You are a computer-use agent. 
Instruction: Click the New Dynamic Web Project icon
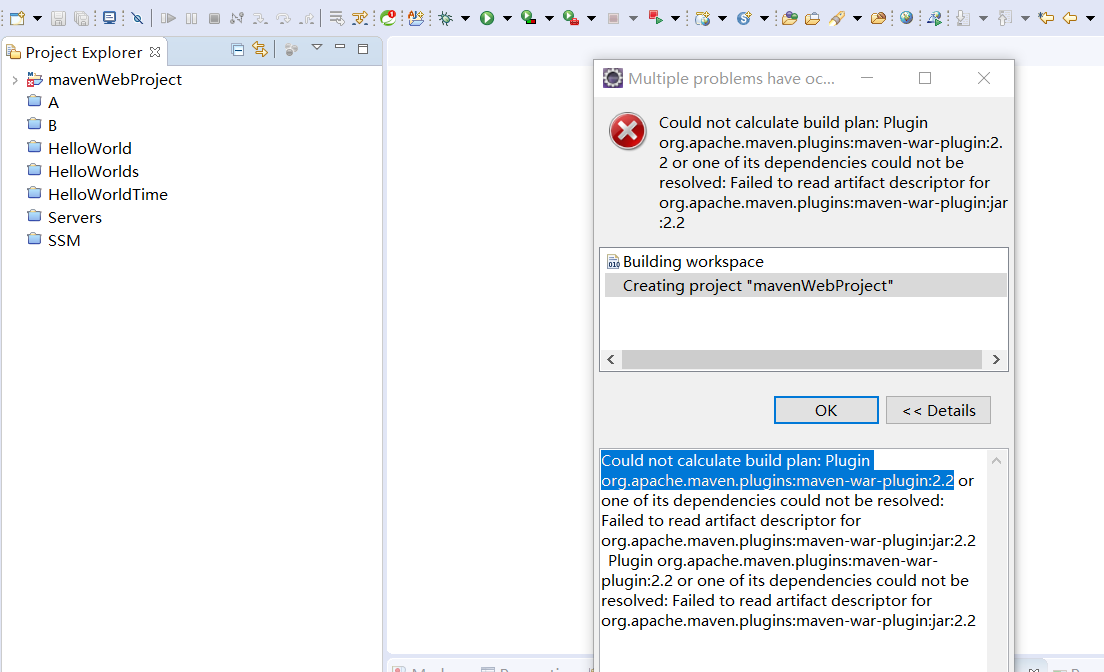pyautogui.click(x=702, y=18)
